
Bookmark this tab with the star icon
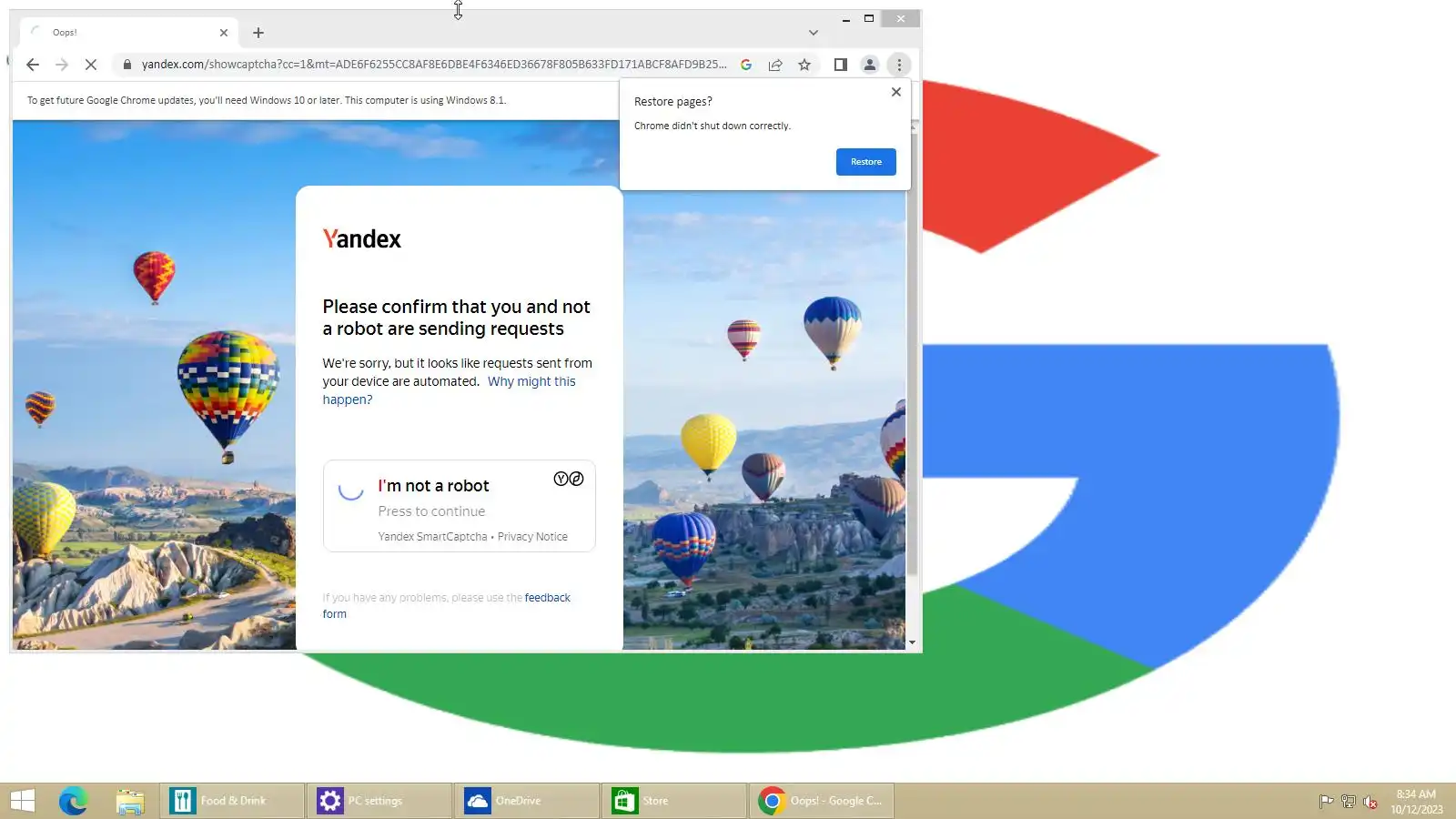point(804,65)
